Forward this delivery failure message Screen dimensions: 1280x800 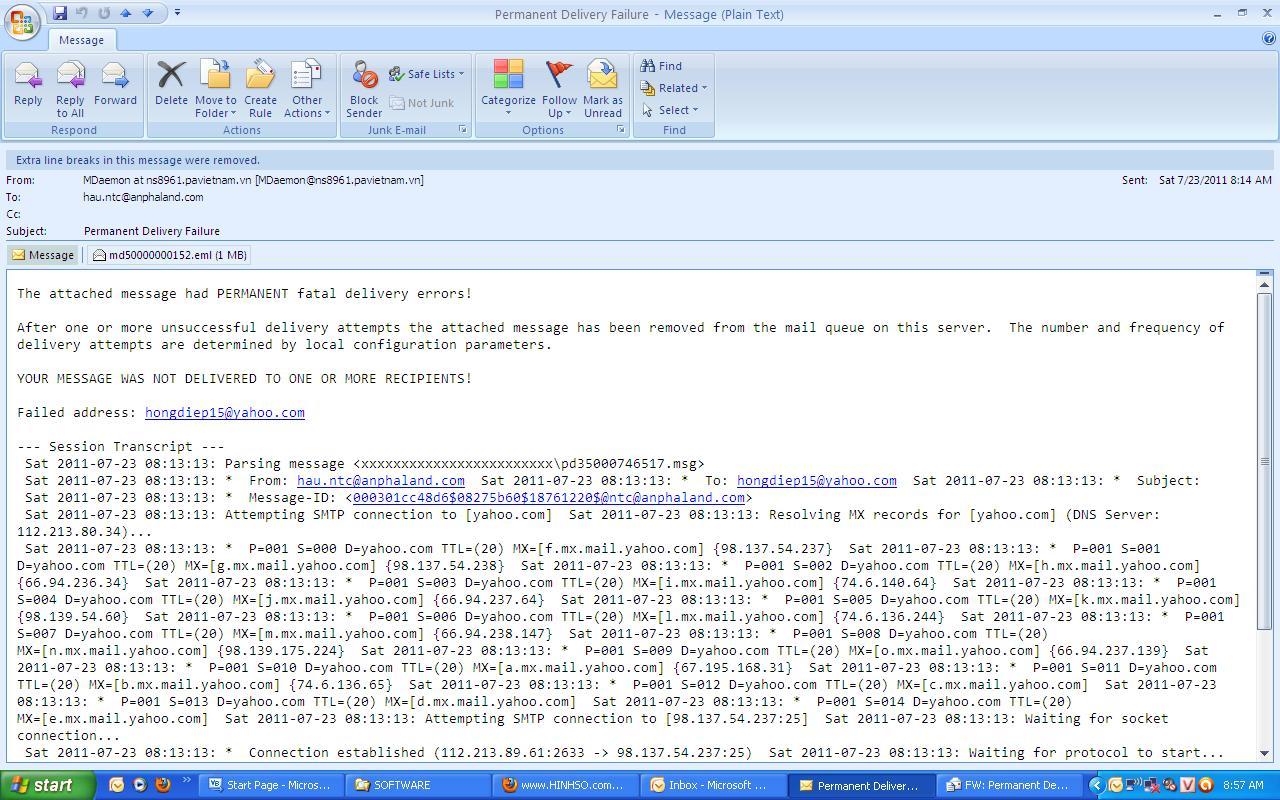(x=115, y=85)
